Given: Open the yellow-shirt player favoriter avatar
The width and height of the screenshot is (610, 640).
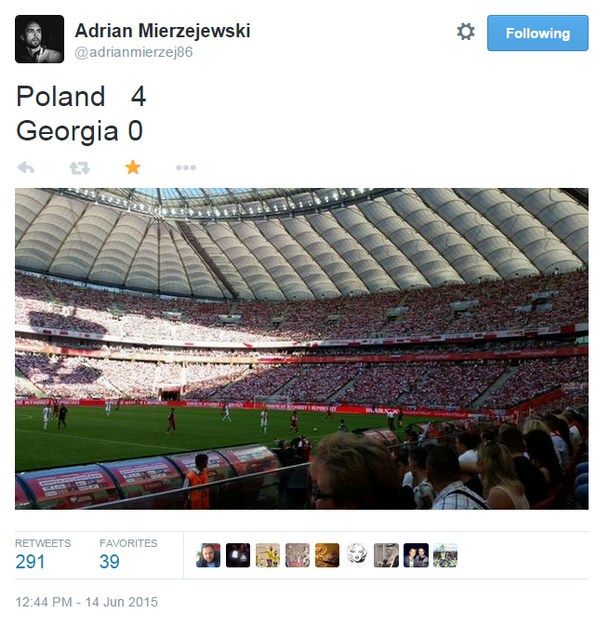Looking at the screenshot, I should (x=268, y=555).
